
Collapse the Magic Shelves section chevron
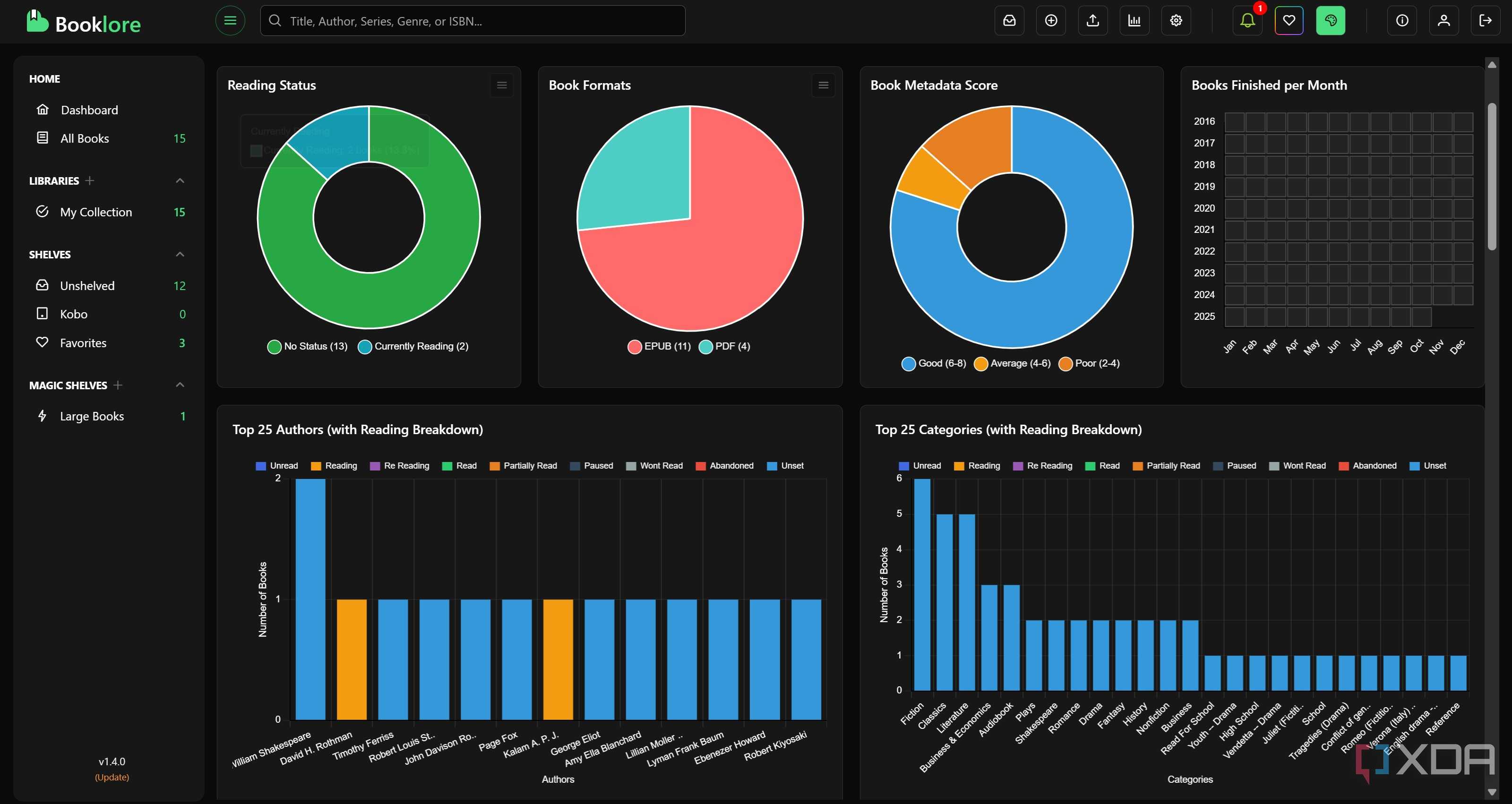pyautogui.click(x=180, y=385)
